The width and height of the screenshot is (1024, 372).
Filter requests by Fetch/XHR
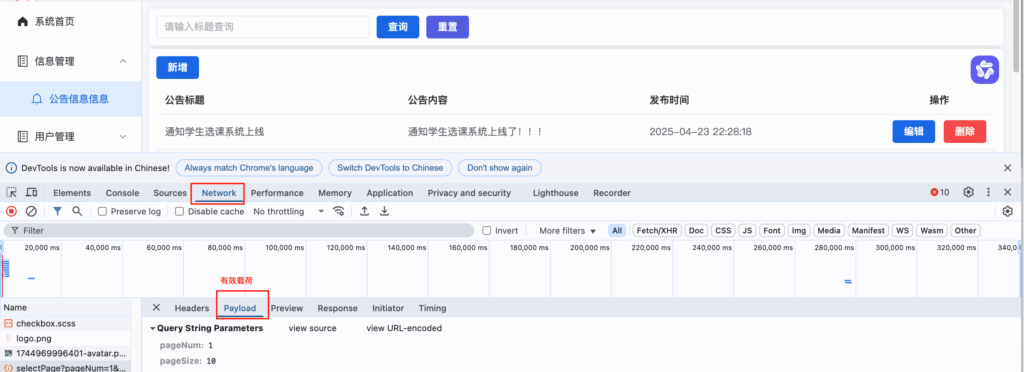click(x=657, y=230)
